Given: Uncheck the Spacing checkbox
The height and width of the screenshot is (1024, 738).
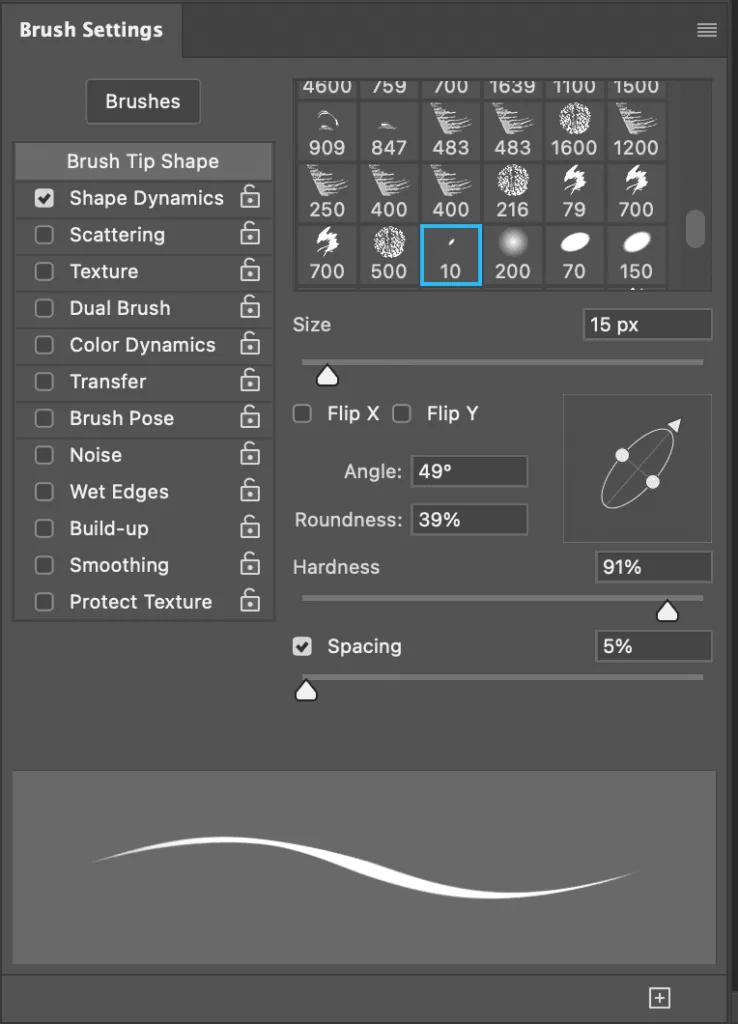Looking at the screenshot, I should click(x=302, y=647).
